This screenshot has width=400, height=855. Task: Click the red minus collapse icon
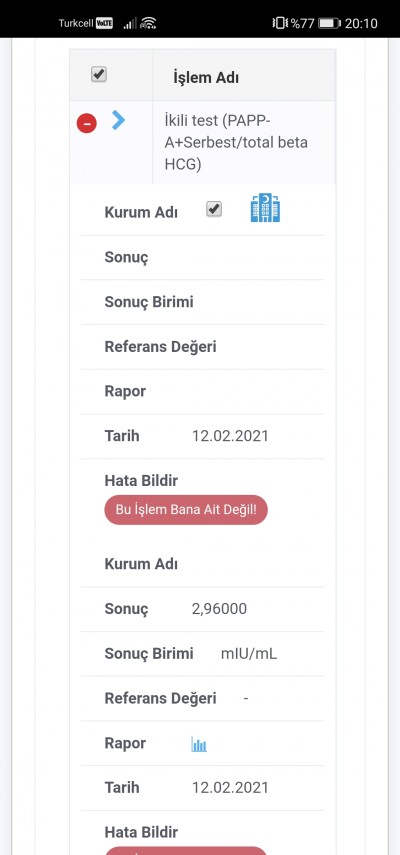coord(87,123)
